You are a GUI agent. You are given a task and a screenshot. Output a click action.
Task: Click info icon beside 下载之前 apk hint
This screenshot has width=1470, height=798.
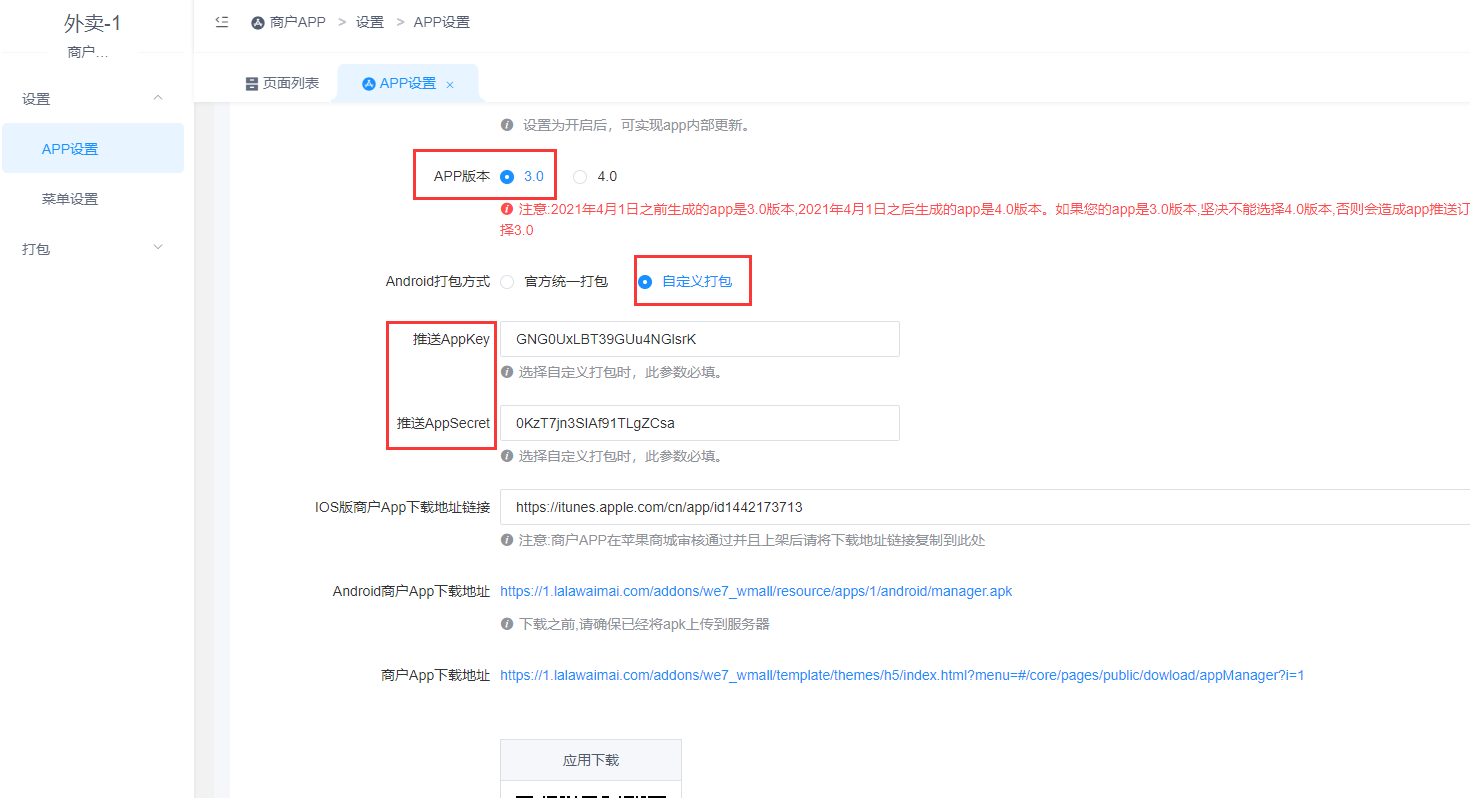click(507, 624)
